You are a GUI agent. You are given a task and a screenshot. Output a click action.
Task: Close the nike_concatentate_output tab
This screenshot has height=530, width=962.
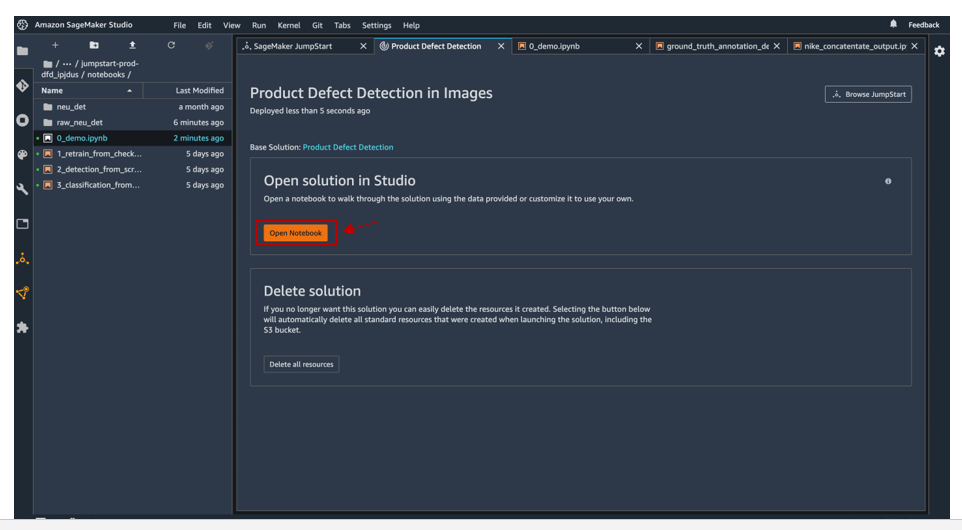[915, 46]
